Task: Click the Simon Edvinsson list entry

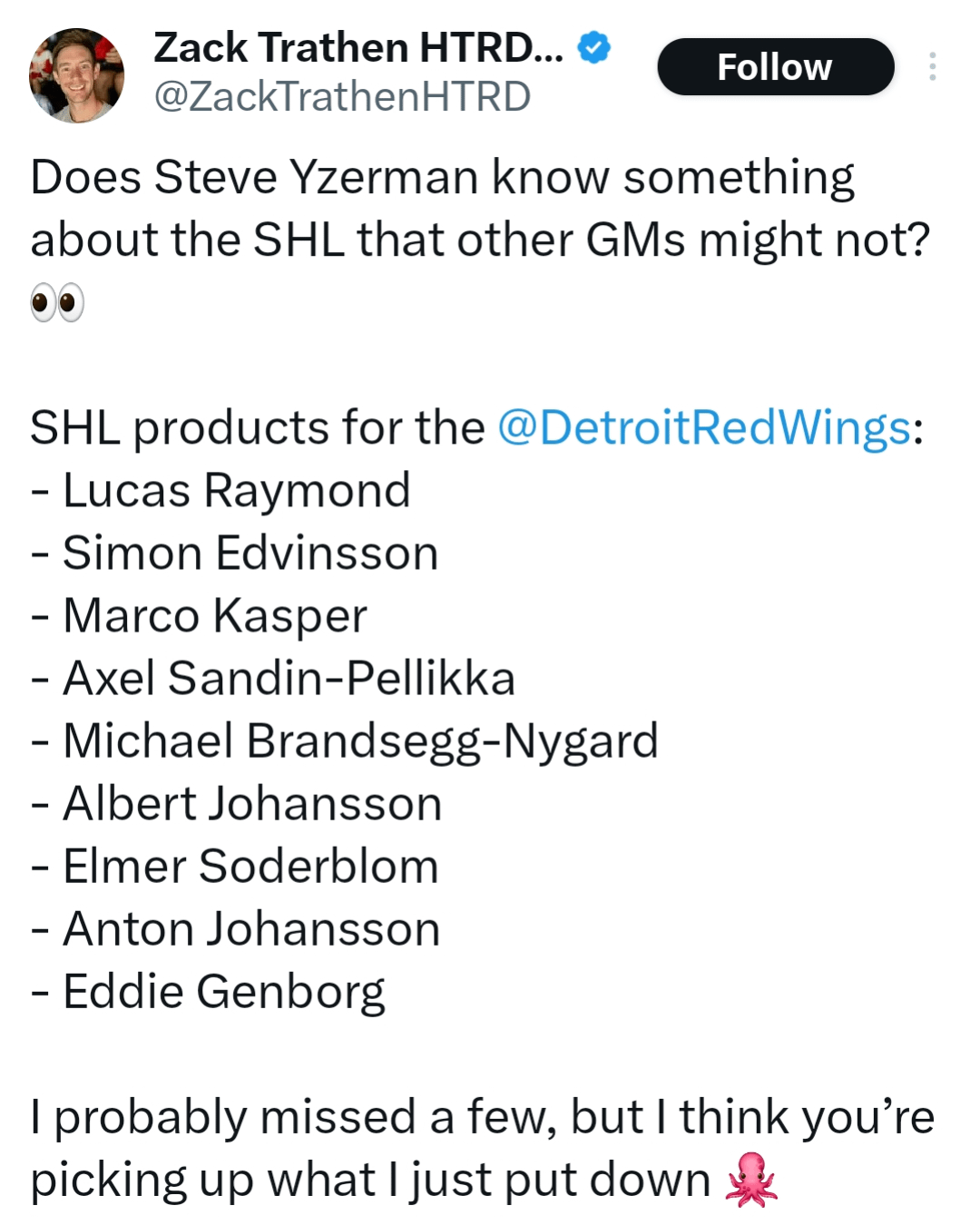Action: pyautogui.click(x=250, y=554)
